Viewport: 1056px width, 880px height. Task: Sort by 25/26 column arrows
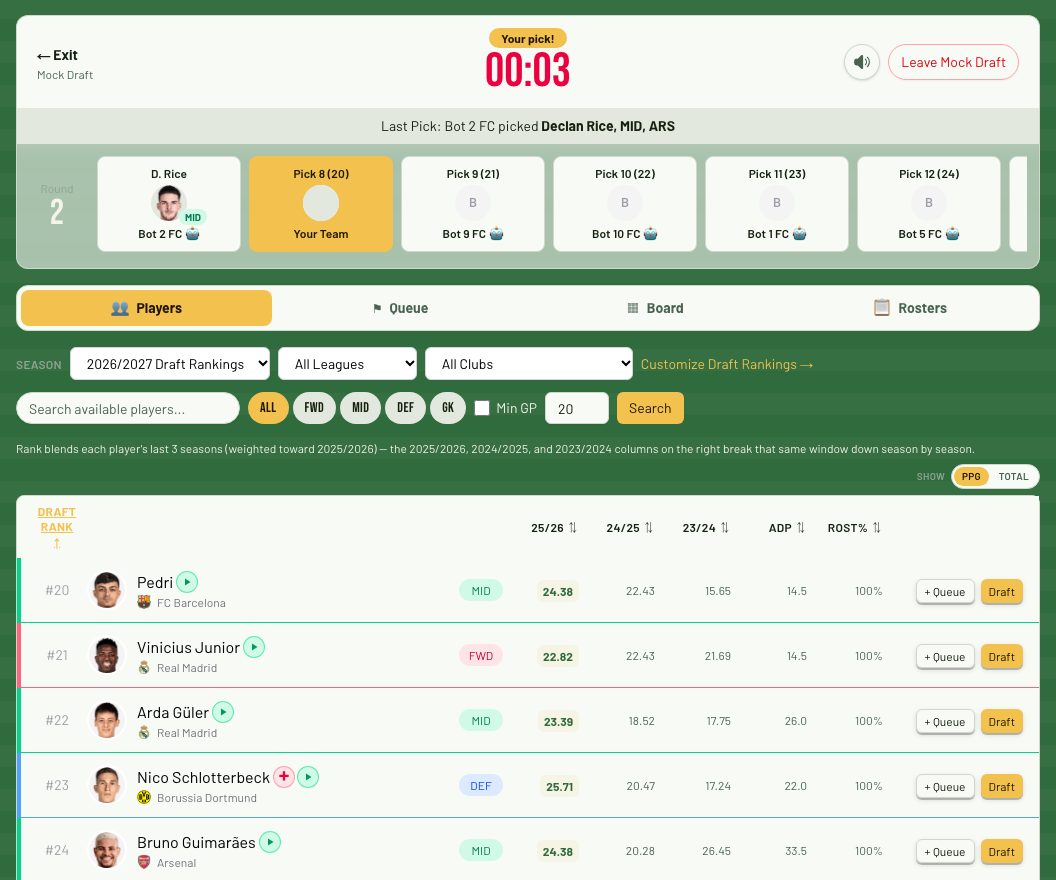pyautogui.click(x=572, y=528)
